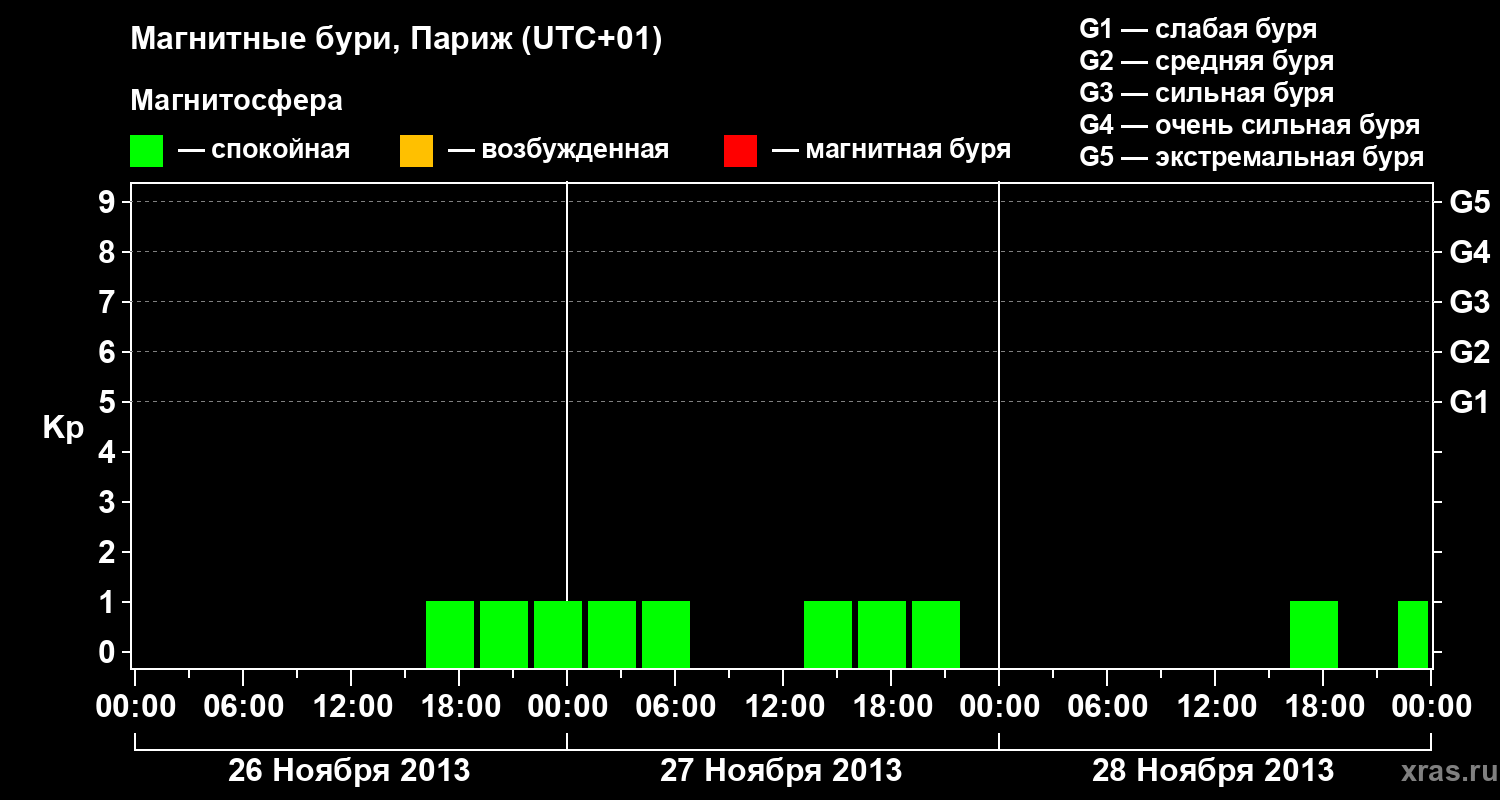Click the right-axis G1 label
Viewport: 1500px width, 800px height.
[x=1469, y=402]
